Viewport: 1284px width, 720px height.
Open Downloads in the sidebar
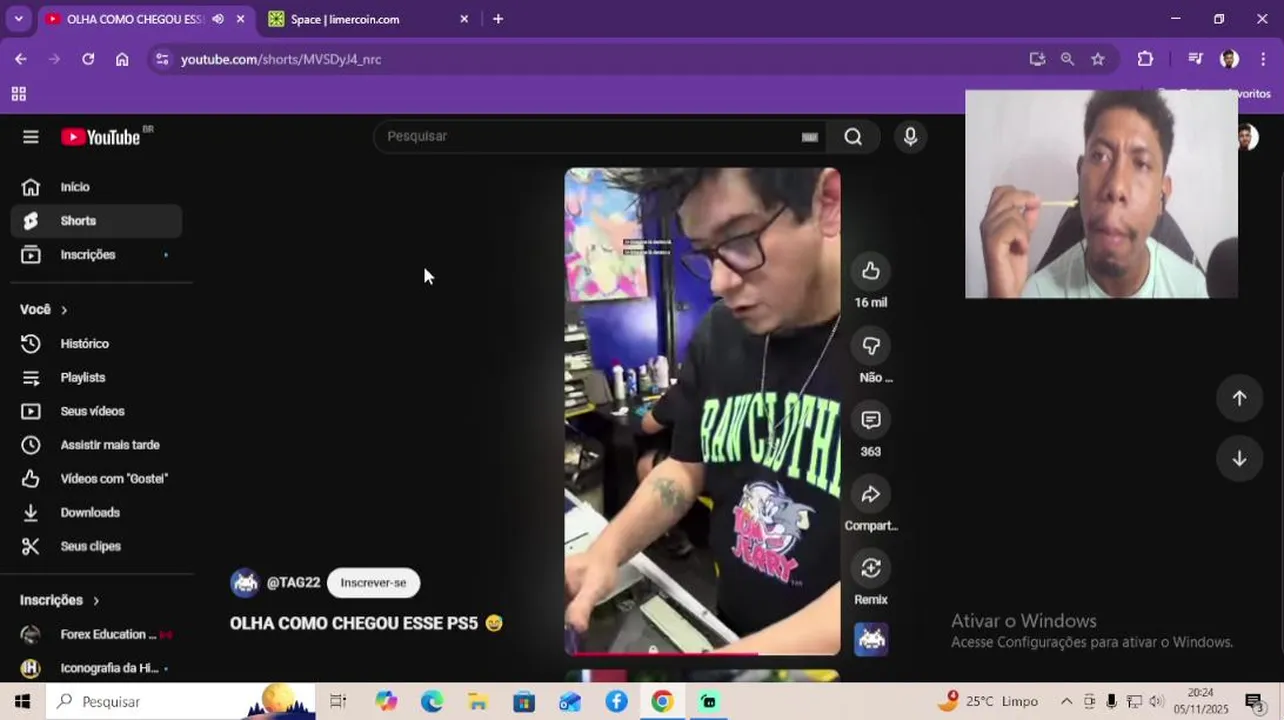coord(96,513)
